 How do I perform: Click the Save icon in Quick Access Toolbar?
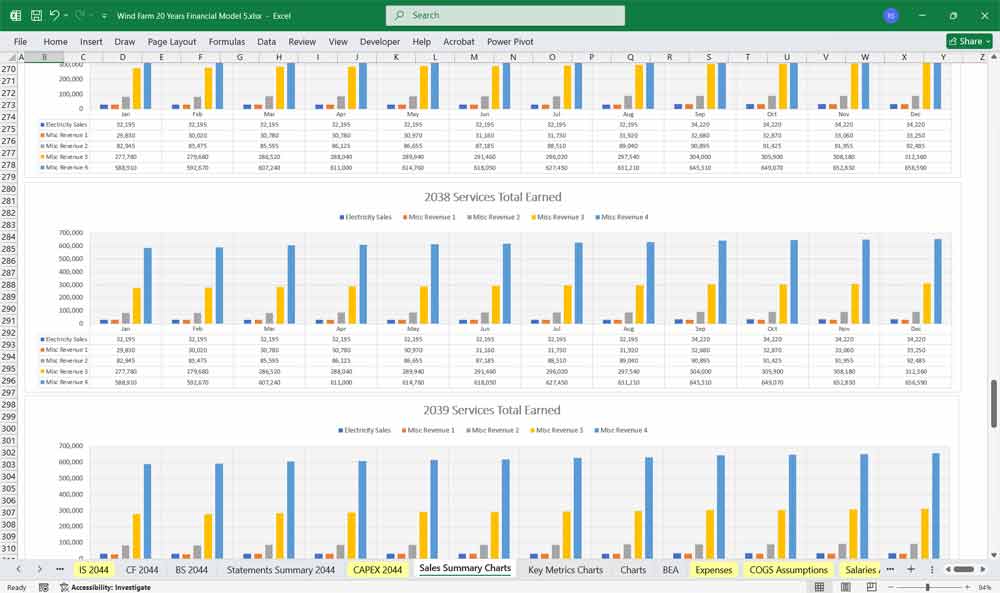[35, 15]
